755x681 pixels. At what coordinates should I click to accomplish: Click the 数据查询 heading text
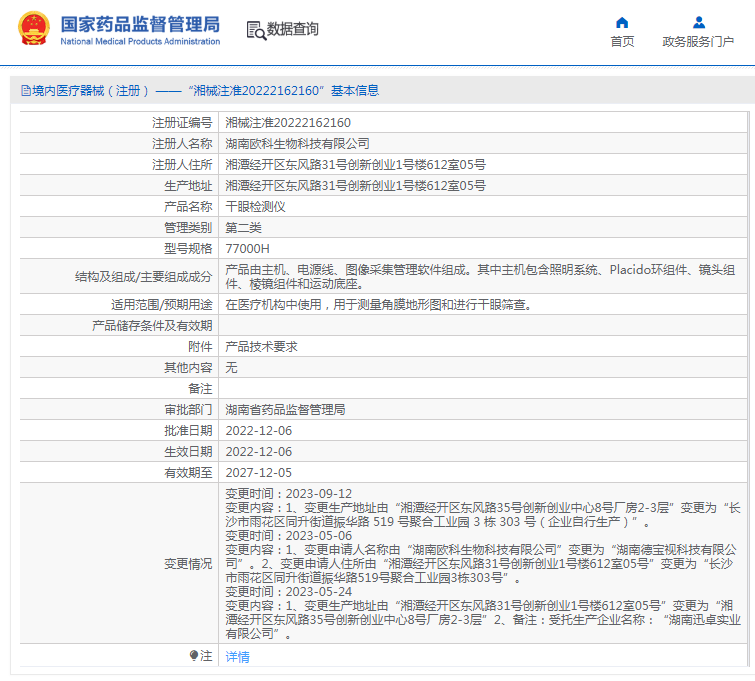293,29
